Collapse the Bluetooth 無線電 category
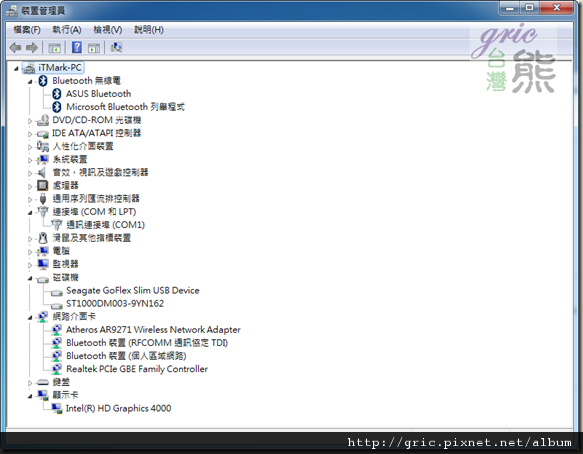 coord(30,81)
